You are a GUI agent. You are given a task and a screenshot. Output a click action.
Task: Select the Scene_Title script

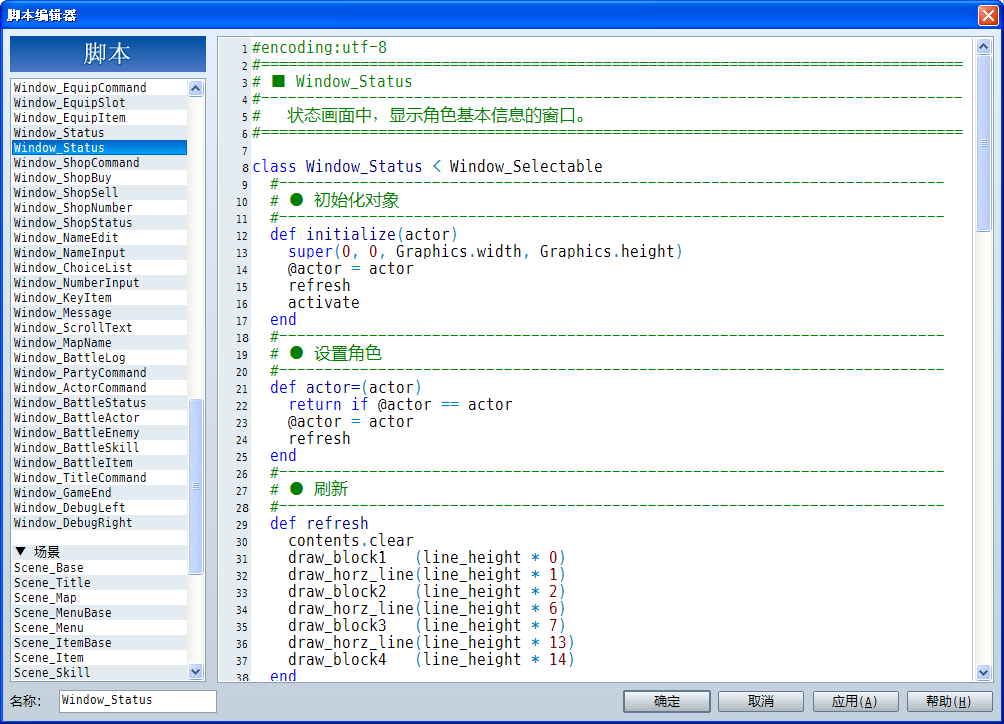pos(100,583)
